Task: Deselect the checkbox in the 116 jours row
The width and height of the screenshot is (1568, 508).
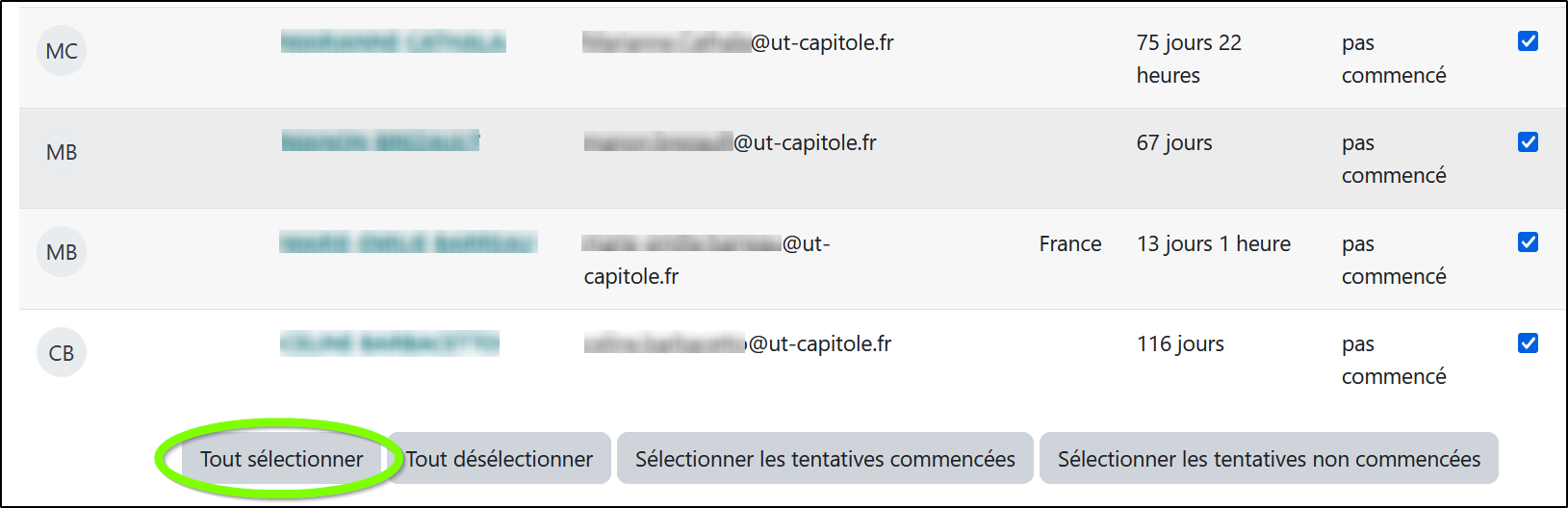Action: (1528, 343)
